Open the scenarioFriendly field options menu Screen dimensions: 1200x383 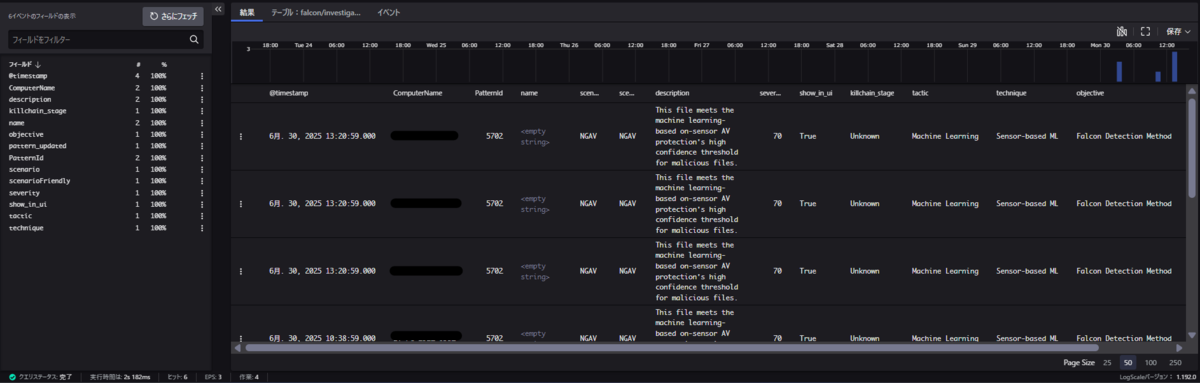[x=202, y=181]
